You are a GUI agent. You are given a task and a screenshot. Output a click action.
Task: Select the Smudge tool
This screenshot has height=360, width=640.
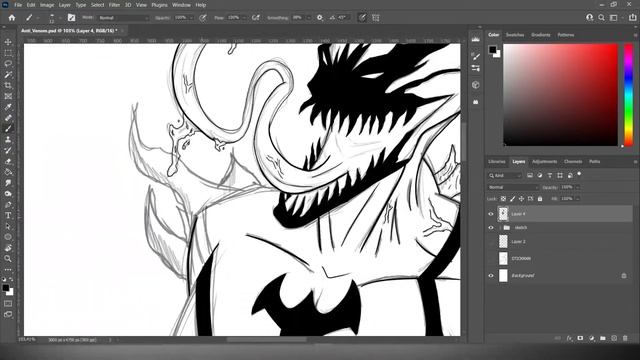pyautogui.click(x=8, y=183)
